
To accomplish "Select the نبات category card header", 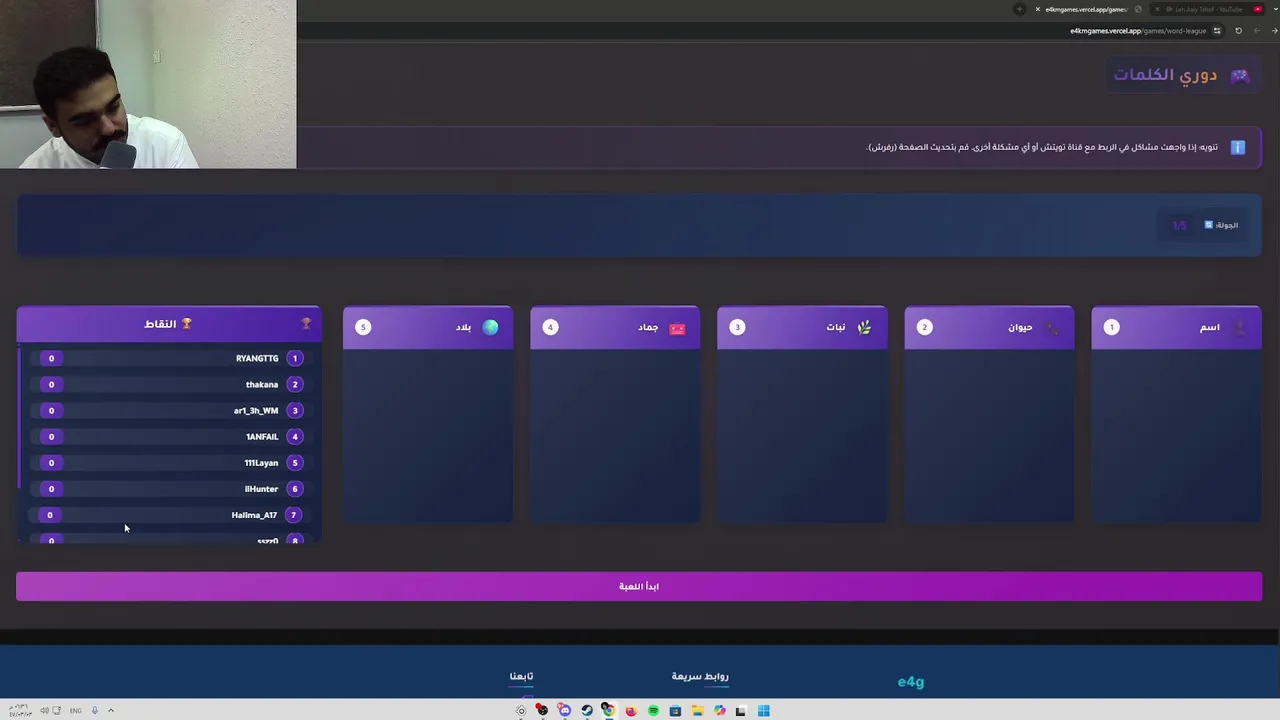I will coord(802,327).
